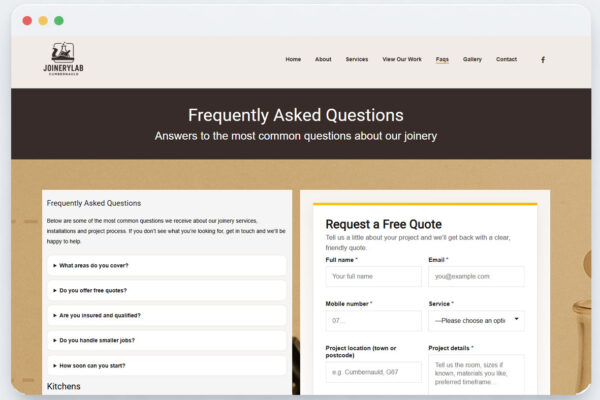
Task: Open the Service dropdown menu
Action: point(476,320)
